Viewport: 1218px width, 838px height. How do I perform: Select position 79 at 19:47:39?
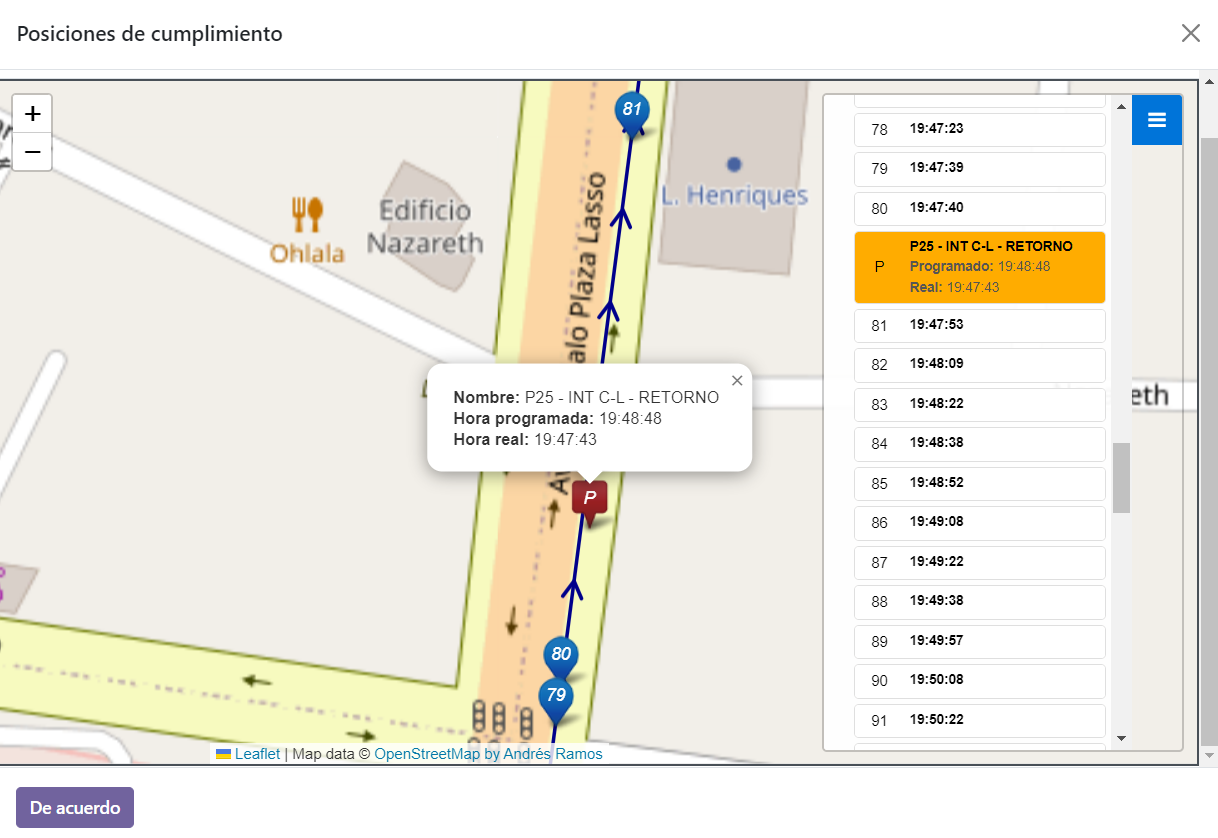pyautogui.click(x=980, y=168)
